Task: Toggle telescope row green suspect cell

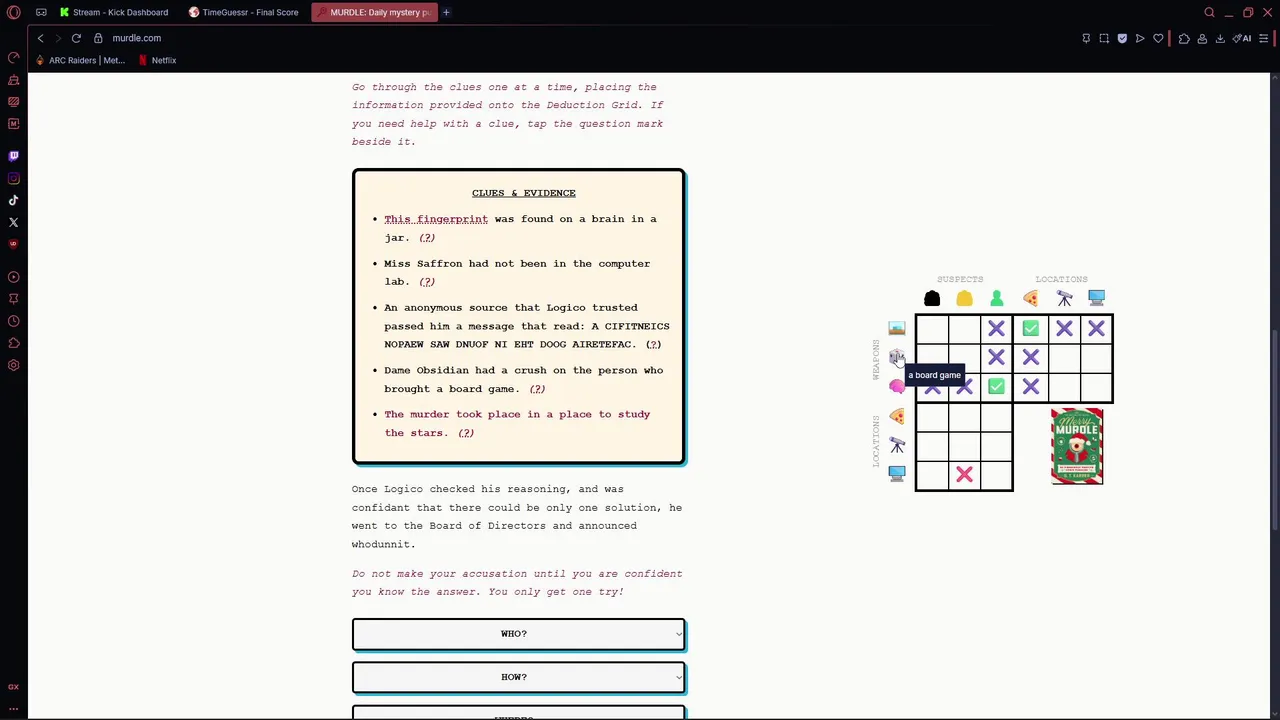Action: [997, 446]
